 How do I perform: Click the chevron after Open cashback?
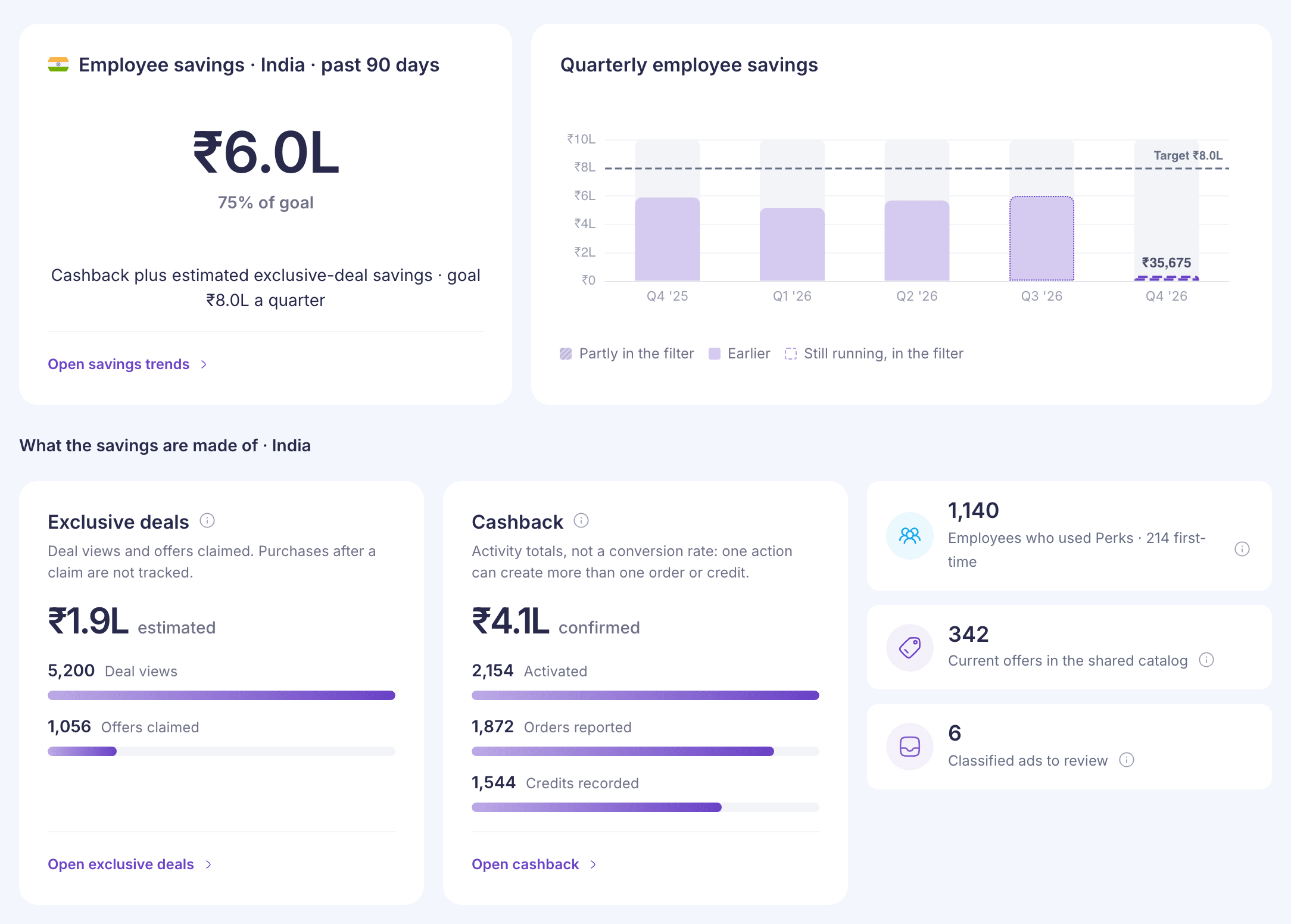[593, 864]
